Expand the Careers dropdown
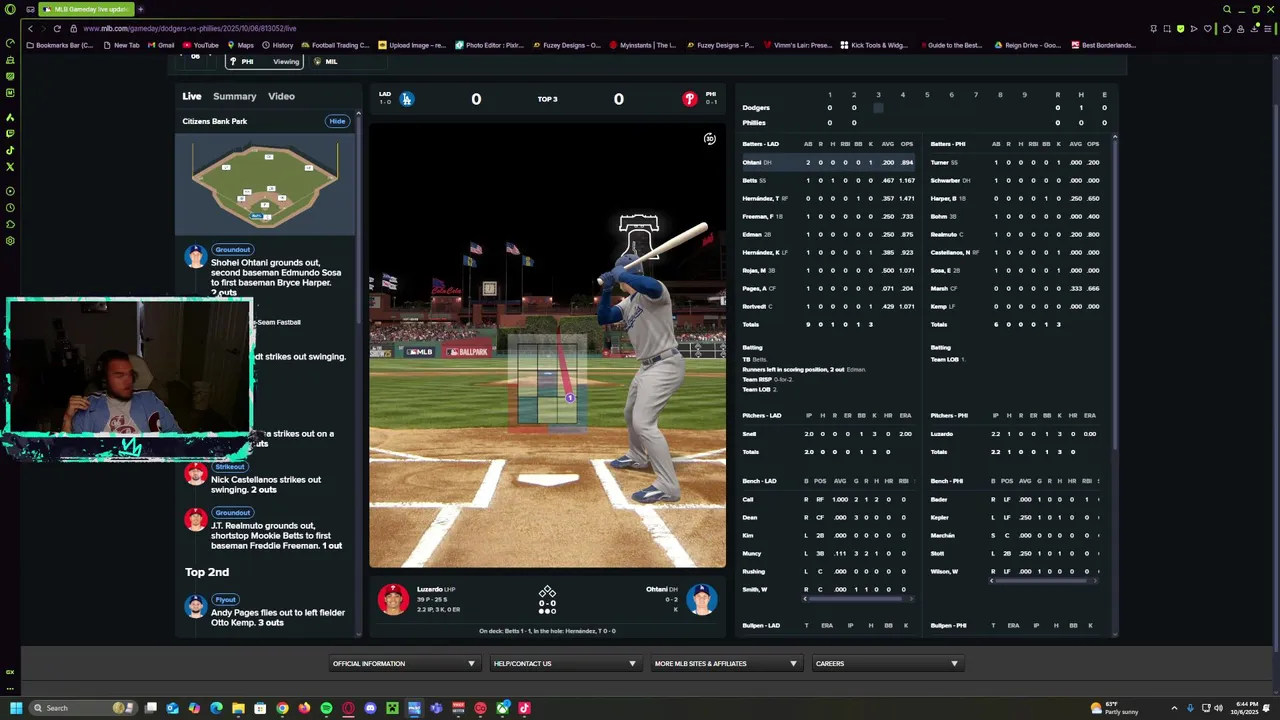 pyautogui.click(x=886, y=663)
